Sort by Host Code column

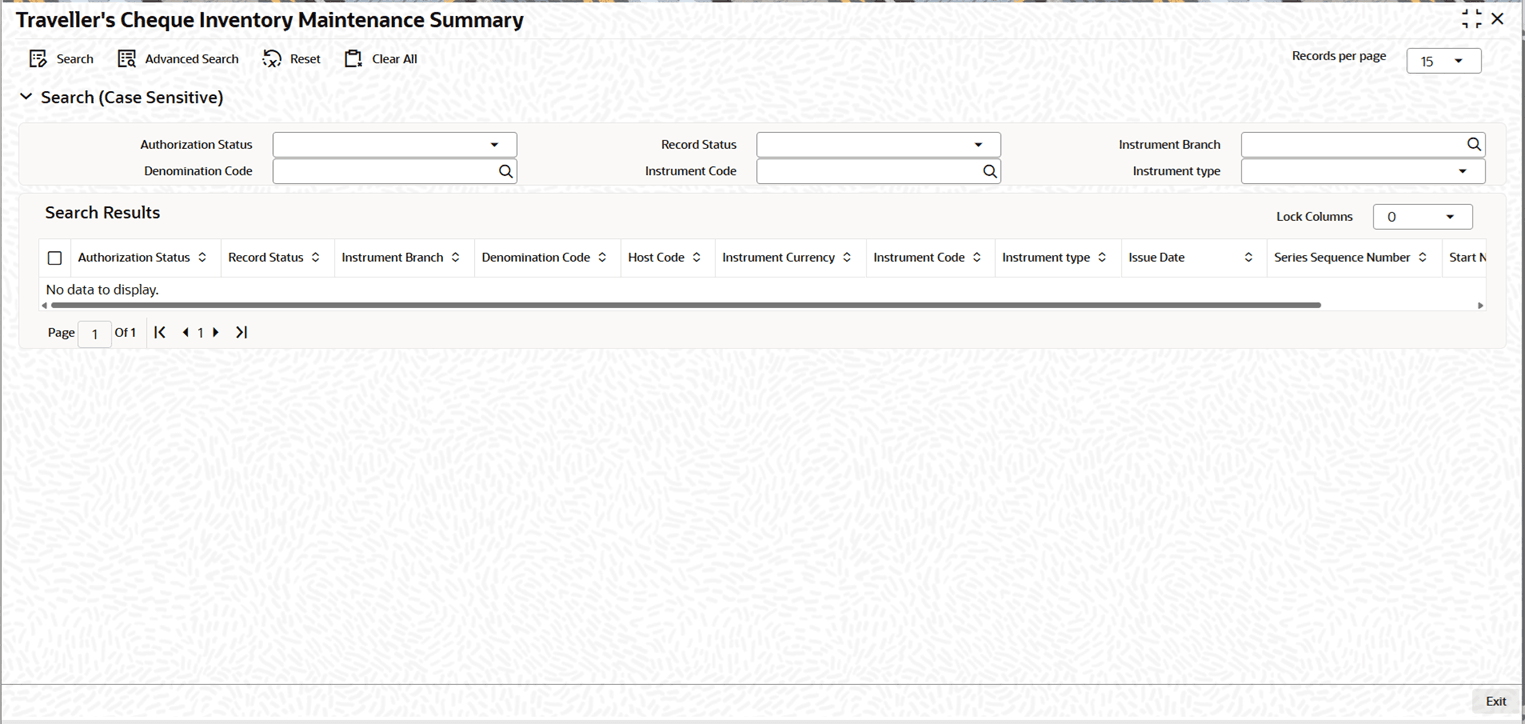696,258
